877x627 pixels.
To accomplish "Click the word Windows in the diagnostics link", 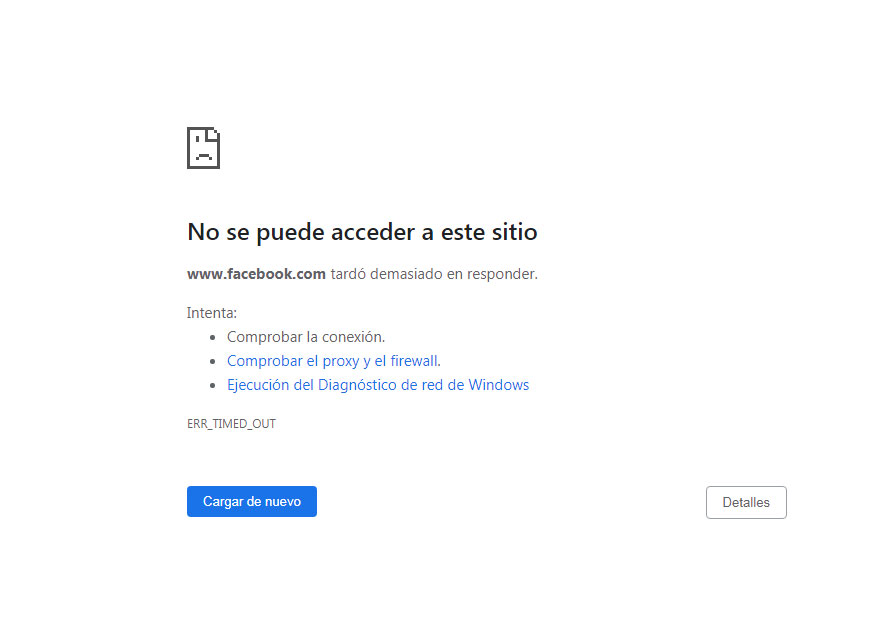I will point(498,385).
